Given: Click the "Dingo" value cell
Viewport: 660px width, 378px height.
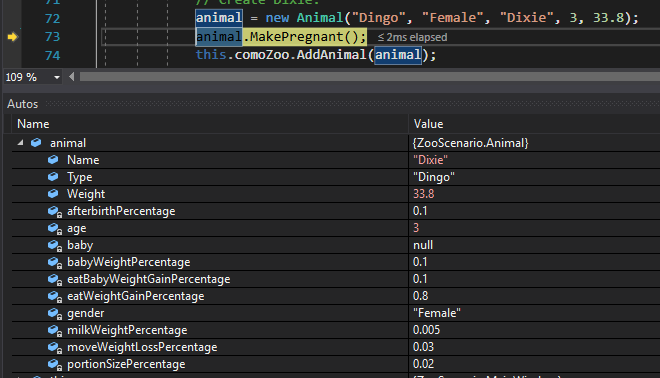Looking at the screenshot, I should pos(434,177).
